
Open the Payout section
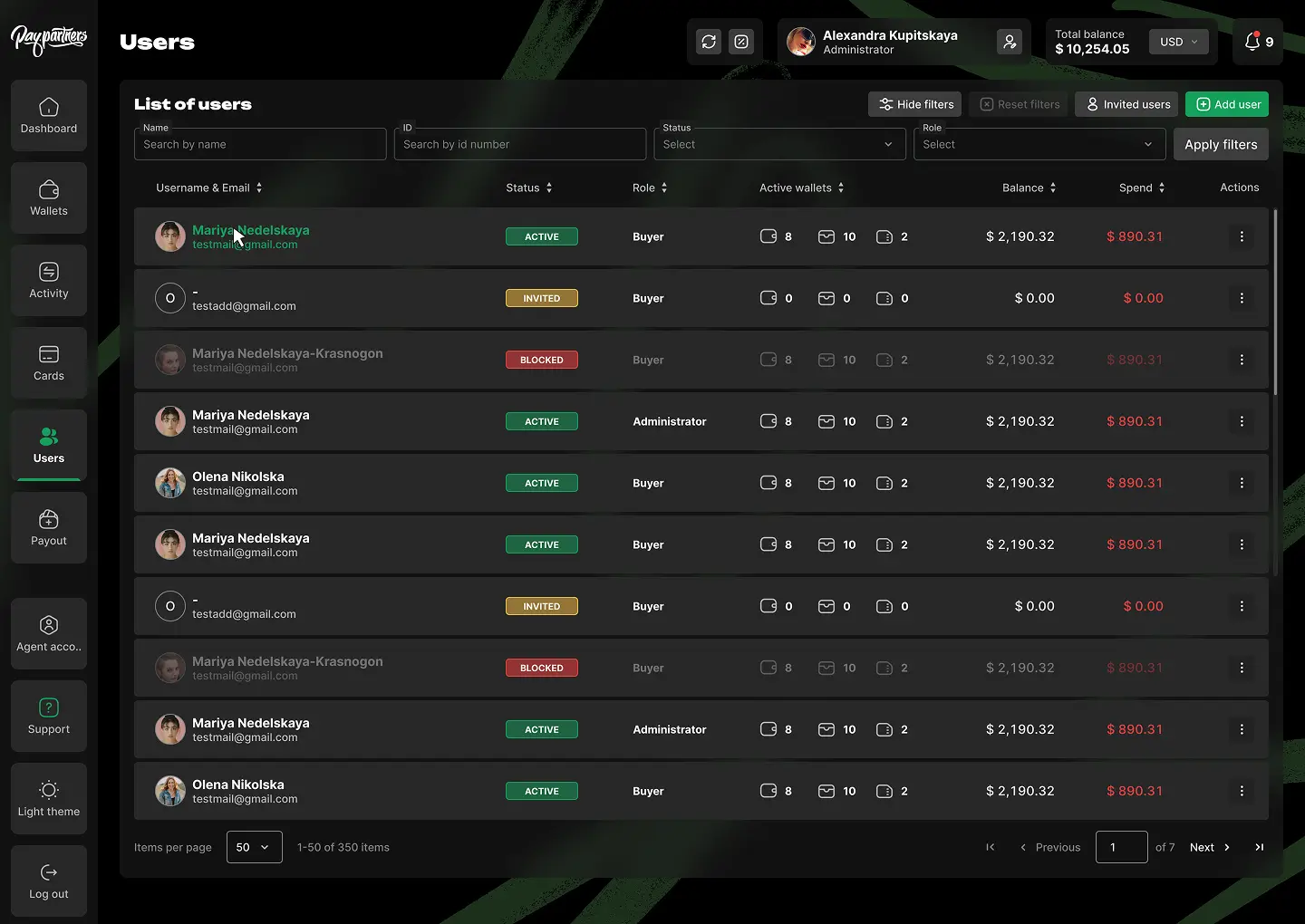49,528
